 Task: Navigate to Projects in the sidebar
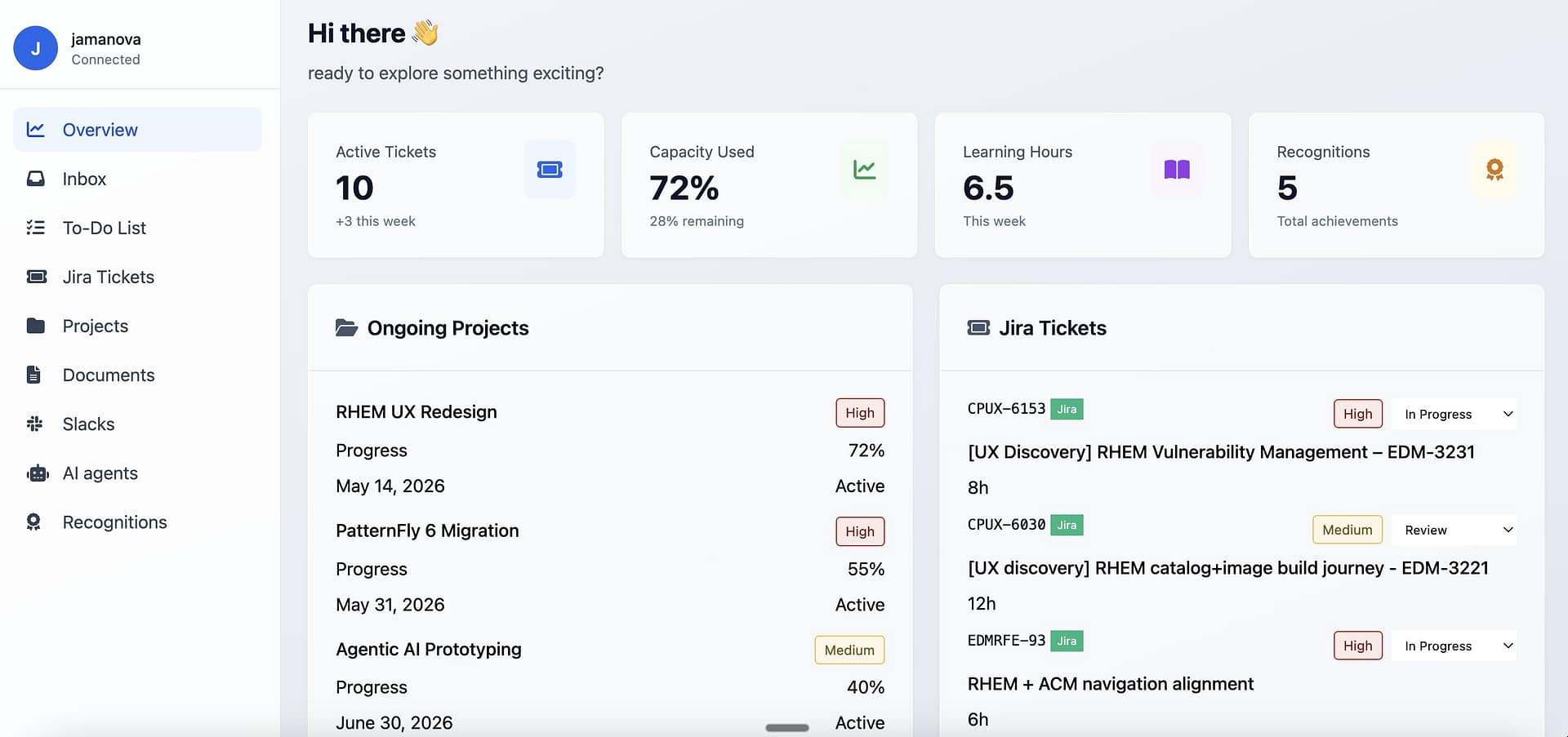point(95,326)
